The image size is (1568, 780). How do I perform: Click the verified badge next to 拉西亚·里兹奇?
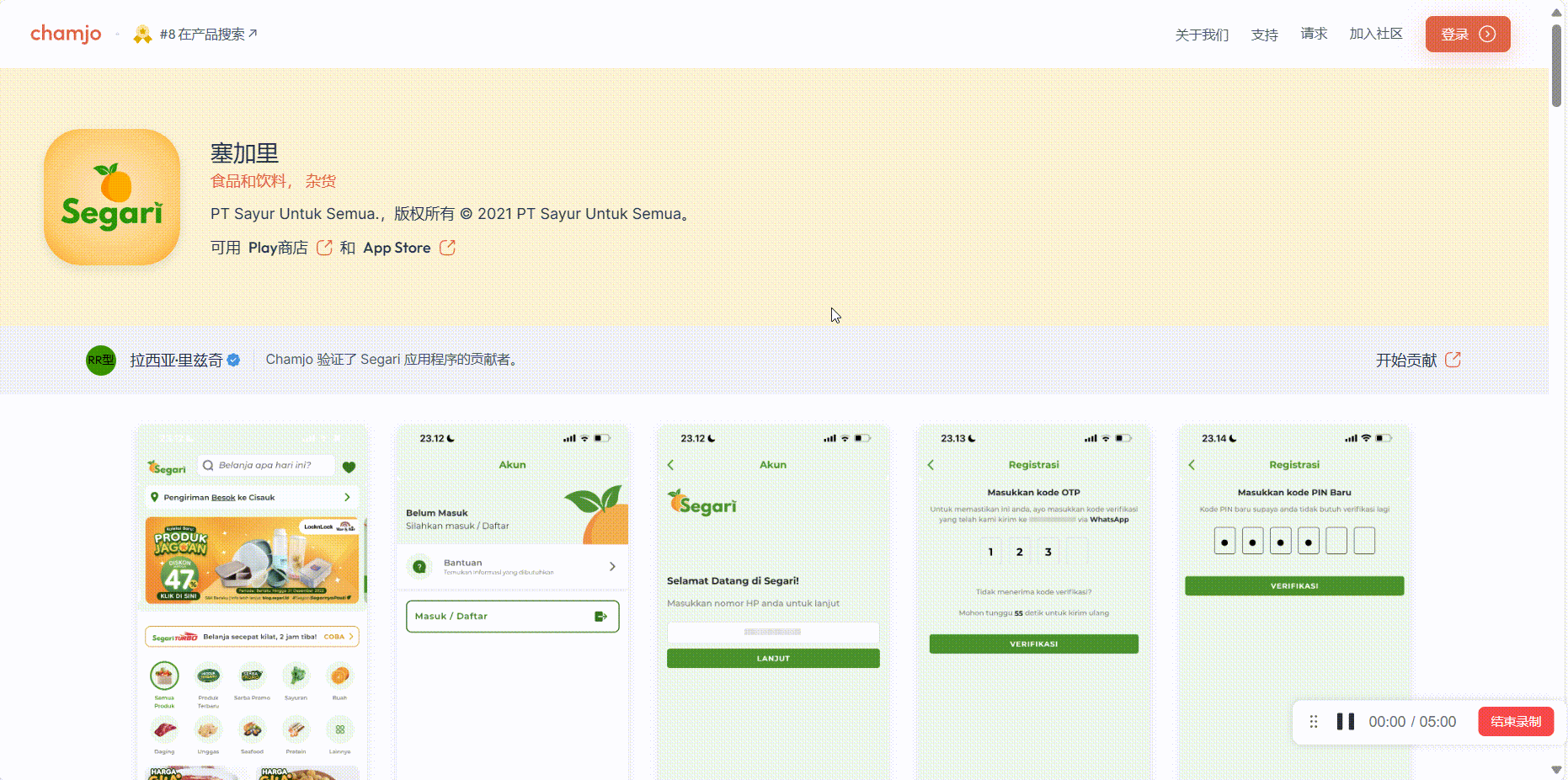pos(234,360)
